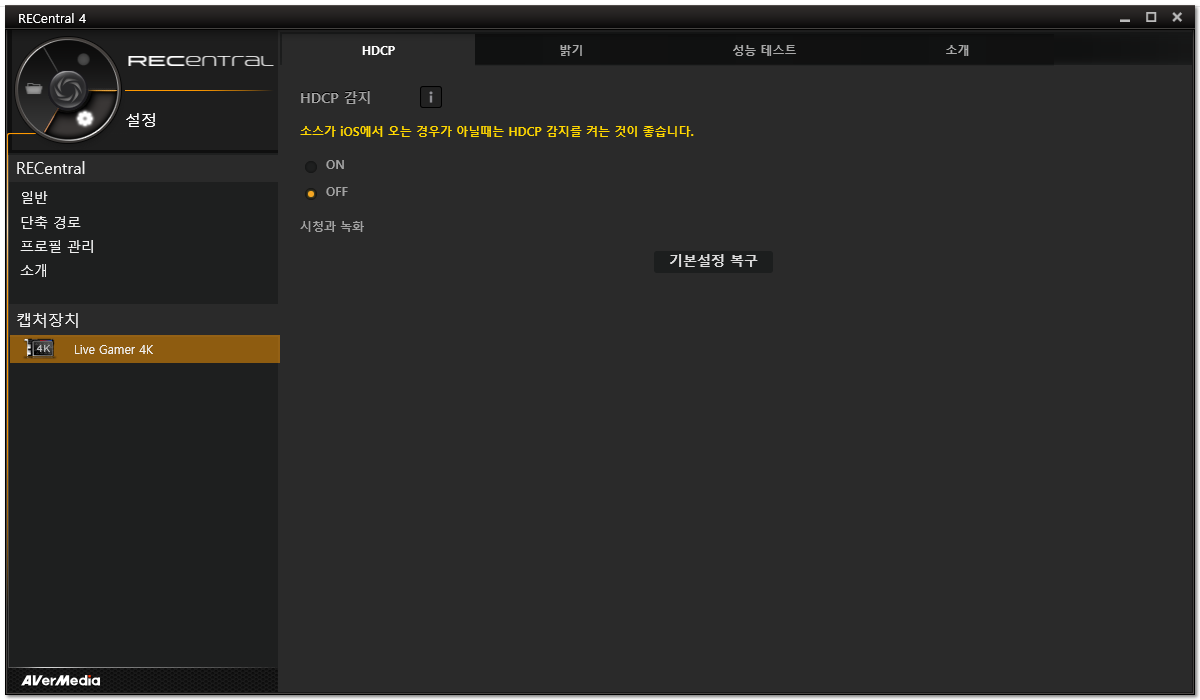Click the HDCP info 'i' icon
The height and width of the screenshot is (700, 1200).
pos(430,97)
